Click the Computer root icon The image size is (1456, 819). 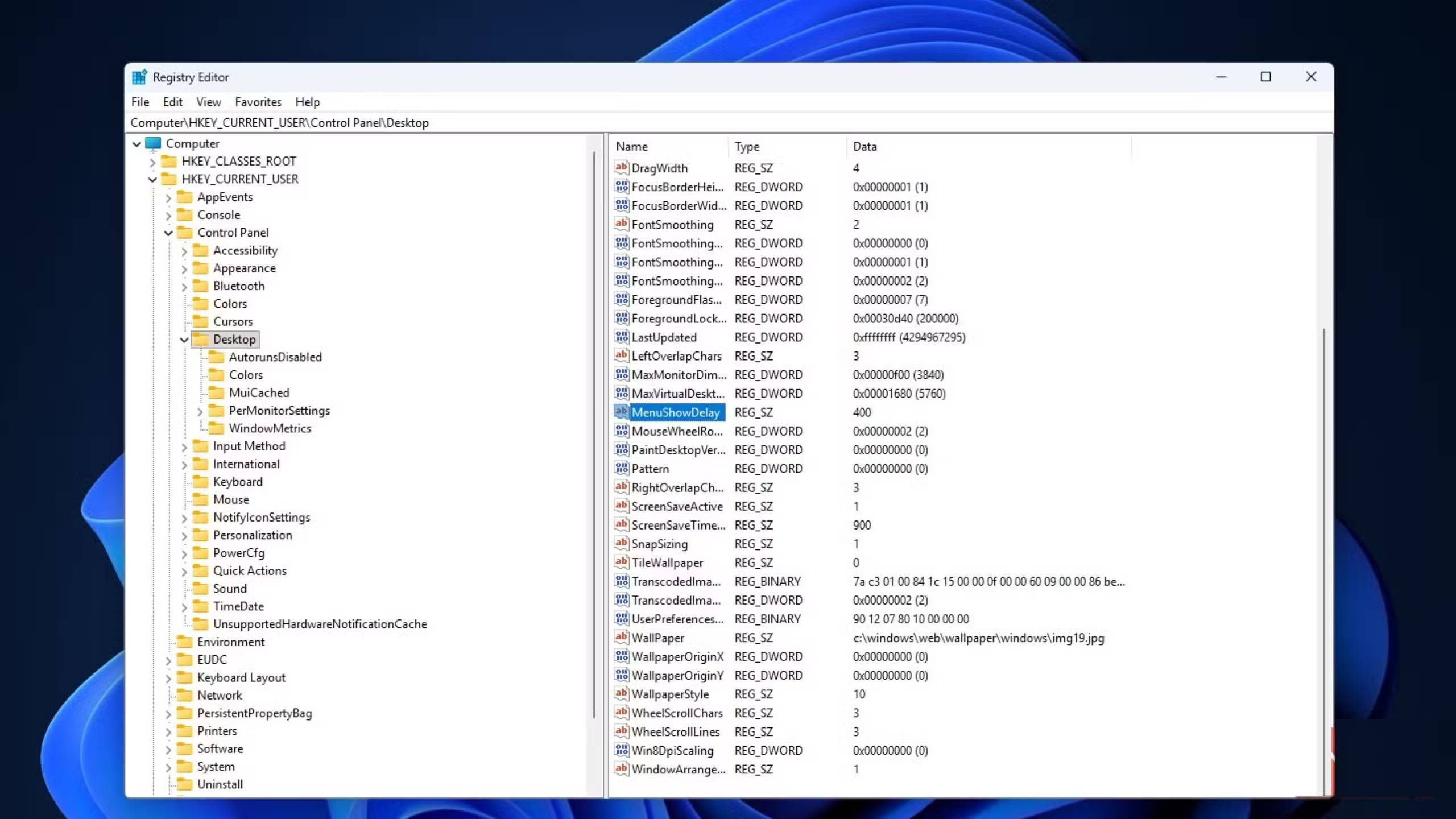click(152, 143)
